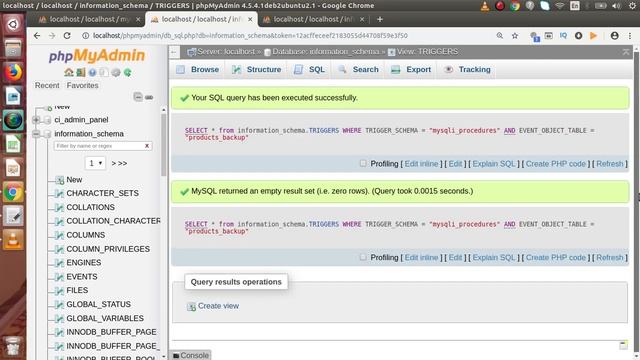Collapse the phpMyAdmin navigation panel arrow

pos(174,52)
